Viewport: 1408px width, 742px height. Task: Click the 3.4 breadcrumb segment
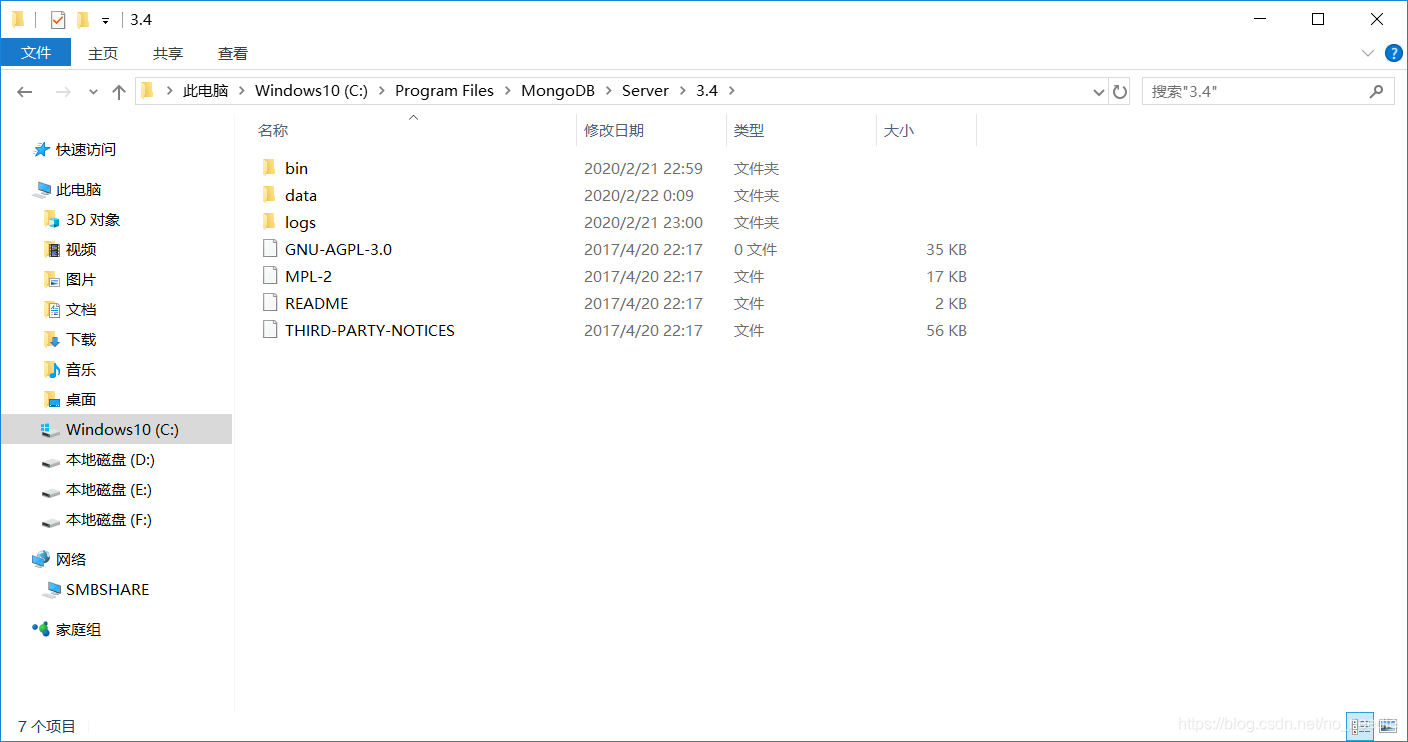707,91
